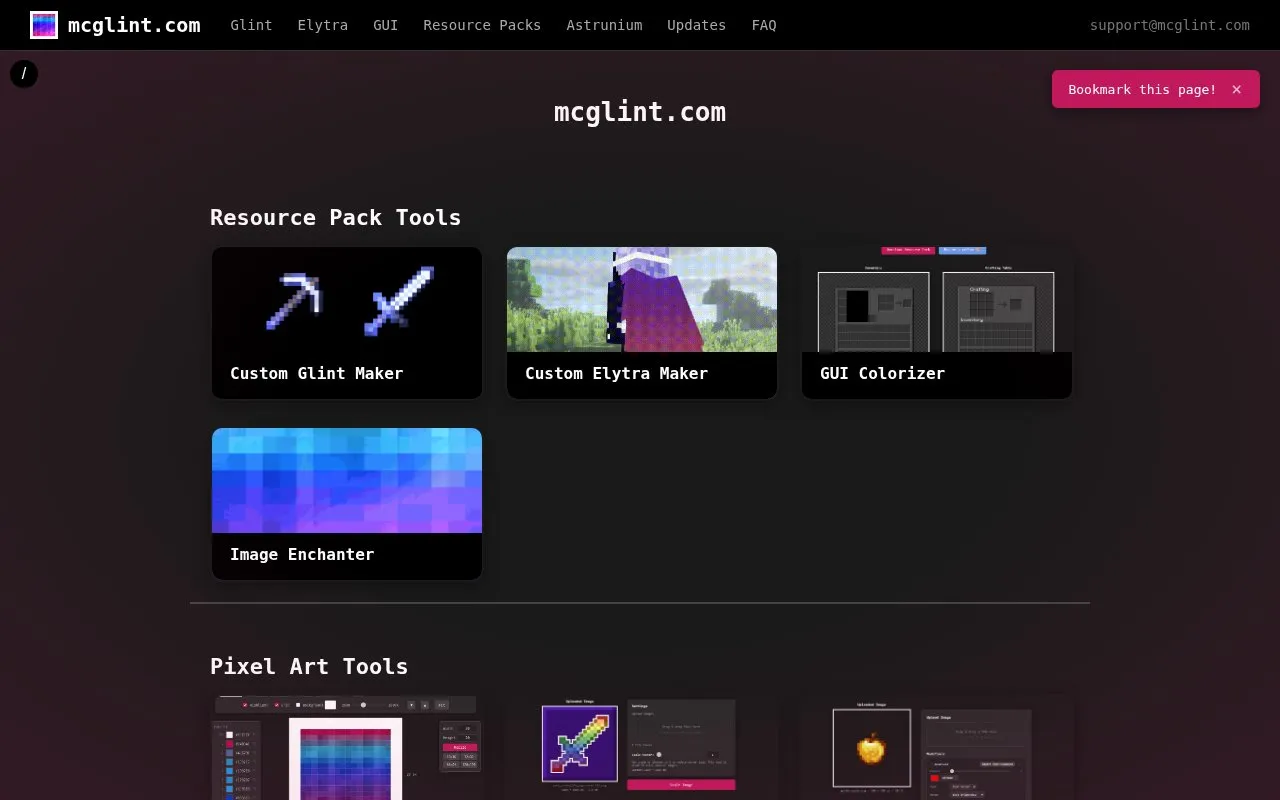Open the Updates page link
1280x800 pixels.
(x=697, y=25)
